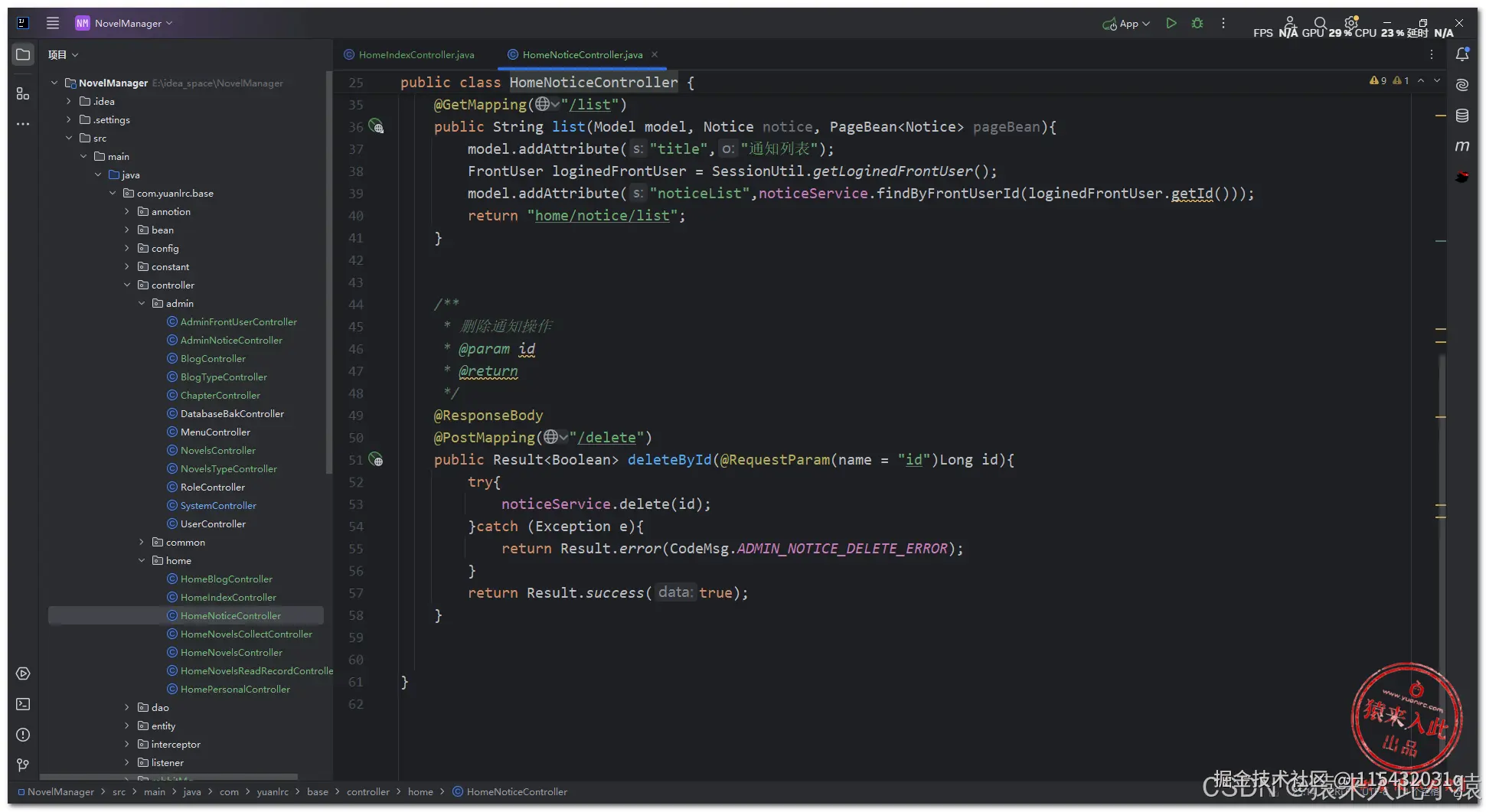Collapse the src folder
This screenshot has height=812, width=1486.
coord(69,138)
